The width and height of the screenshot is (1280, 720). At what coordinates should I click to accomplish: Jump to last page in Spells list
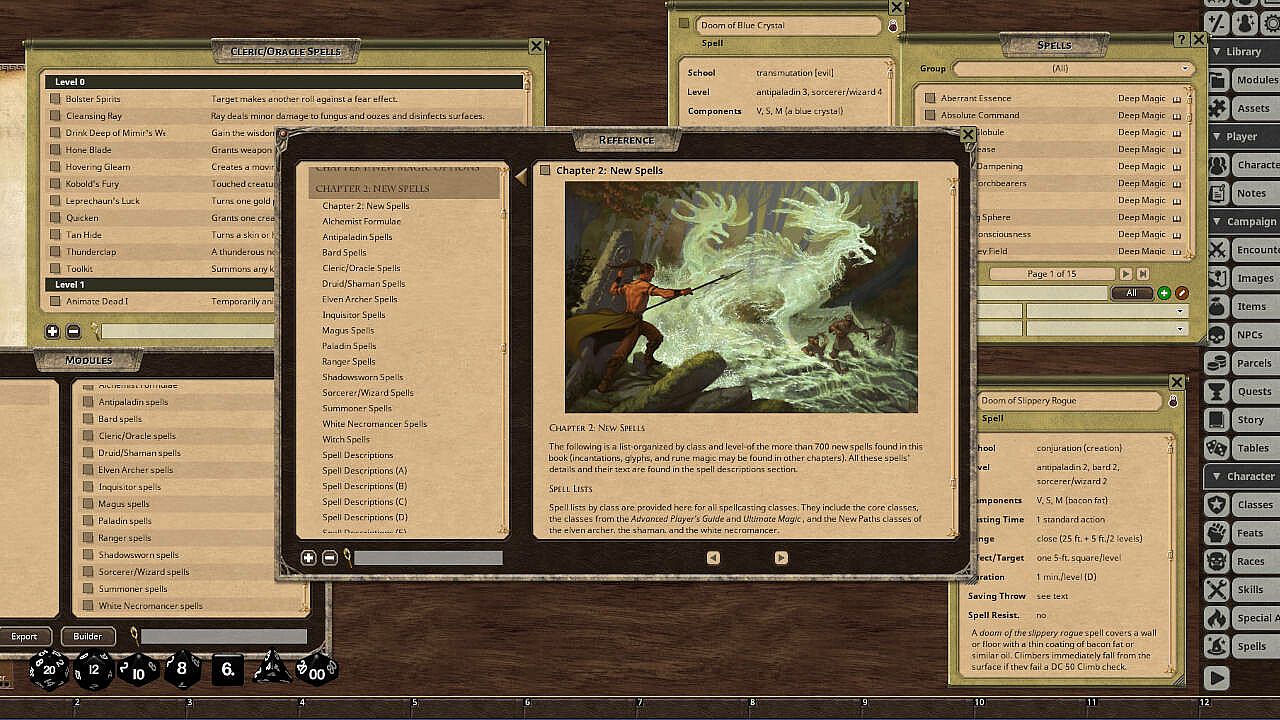point(1143,274)
